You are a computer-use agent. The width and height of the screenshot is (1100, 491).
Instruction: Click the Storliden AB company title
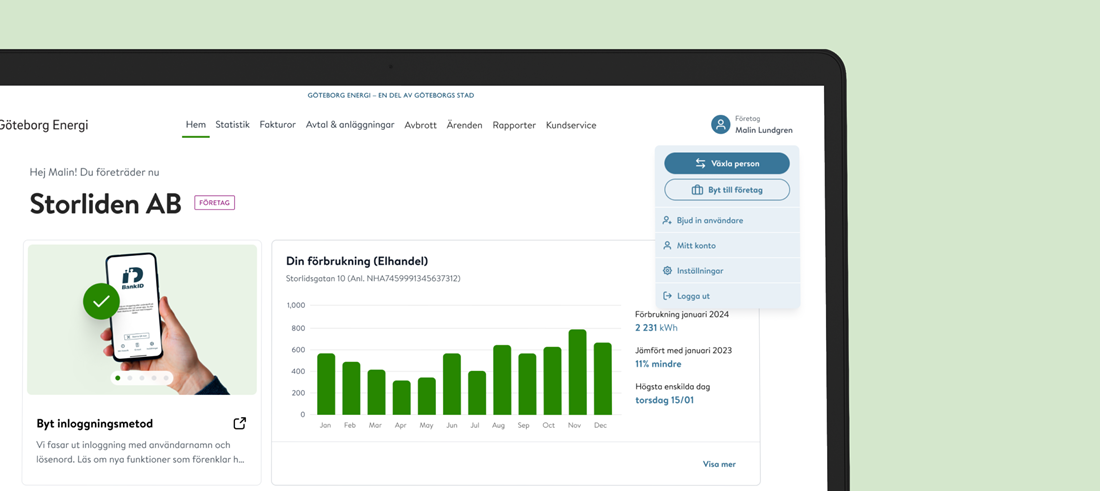pyautogui.click(x=105, y=203)
